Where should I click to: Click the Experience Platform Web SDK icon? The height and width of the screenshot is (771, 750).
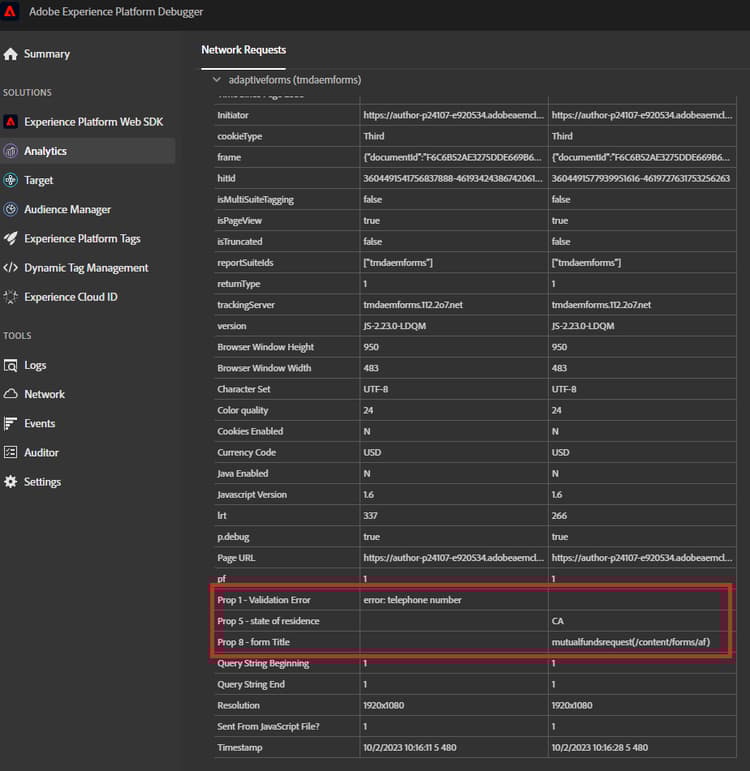coord(11,122)
